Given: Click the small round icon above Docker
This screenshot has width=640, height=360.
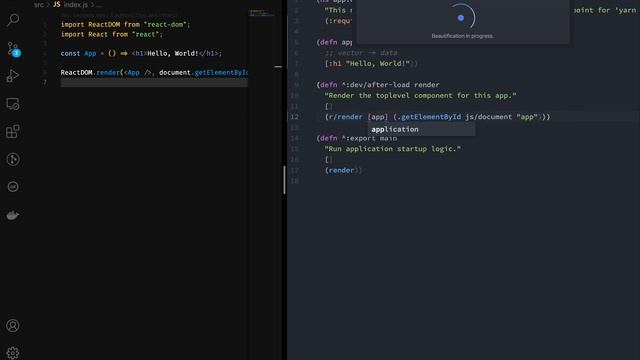Looking at the screenshot, I should 13,187.
